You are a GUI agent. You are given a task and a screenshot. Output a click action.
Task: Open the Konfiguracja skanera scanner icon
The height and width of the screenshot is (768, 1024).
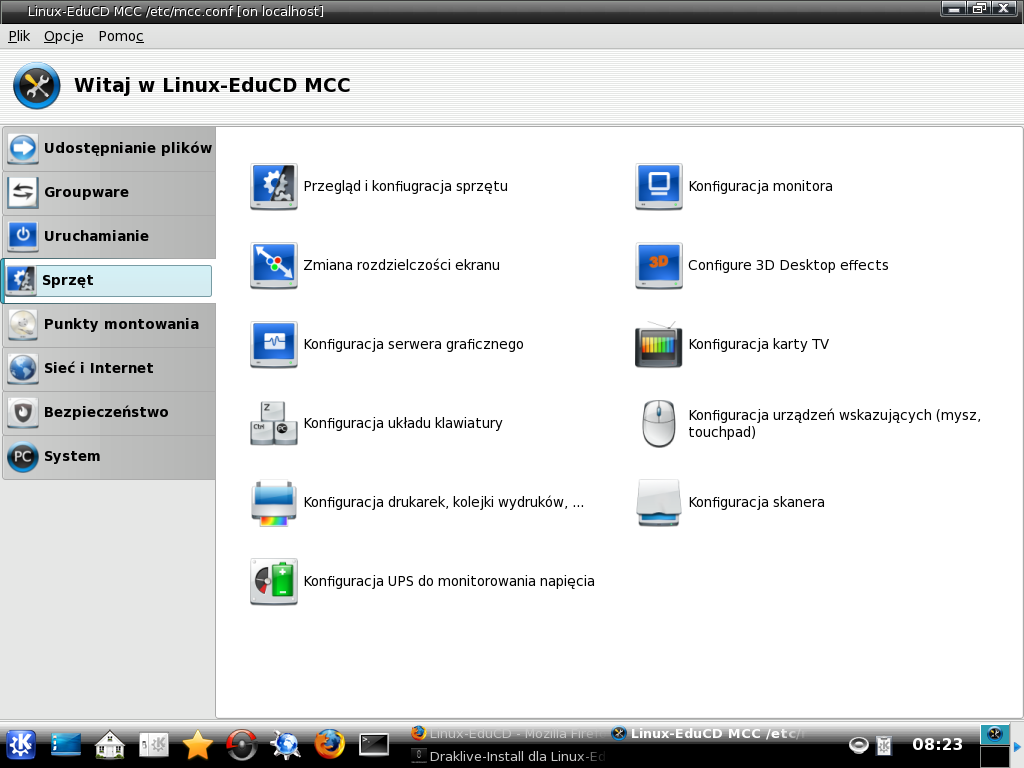click(x=658, y=502)
